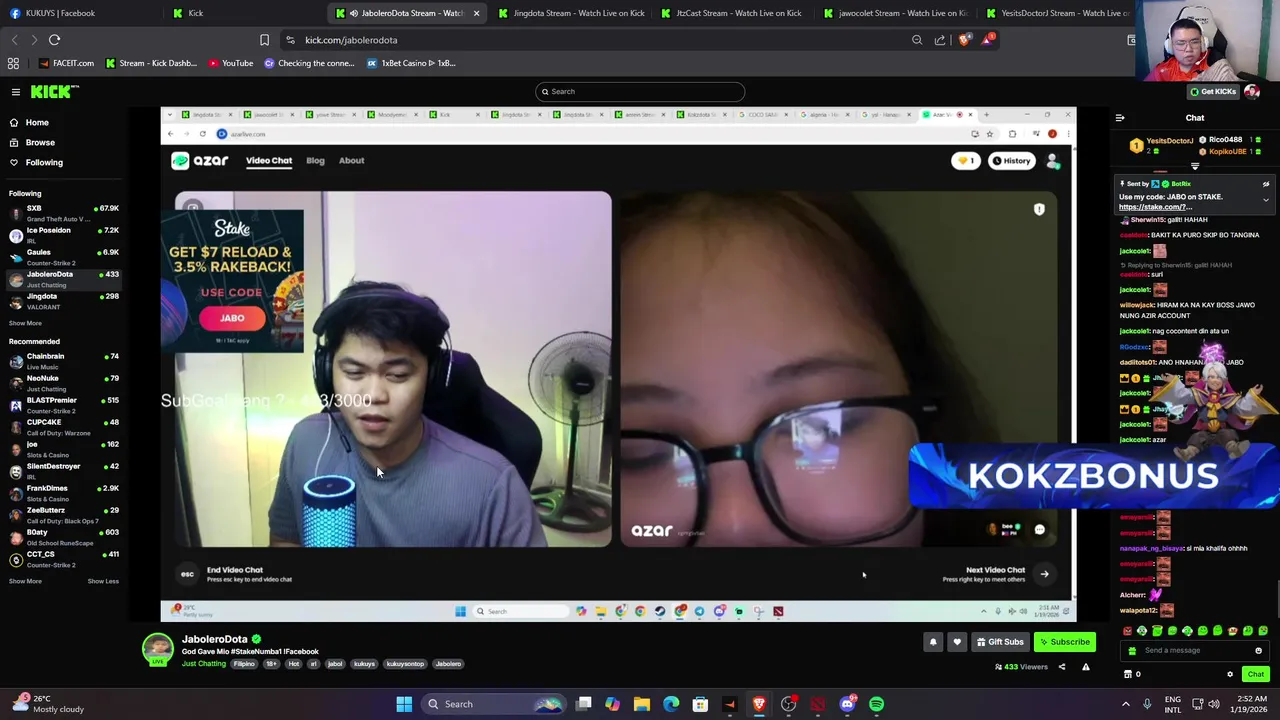The image size is (1280, 720).
Task: Open Chainbrain recommended channel
Action: (64, 361)
